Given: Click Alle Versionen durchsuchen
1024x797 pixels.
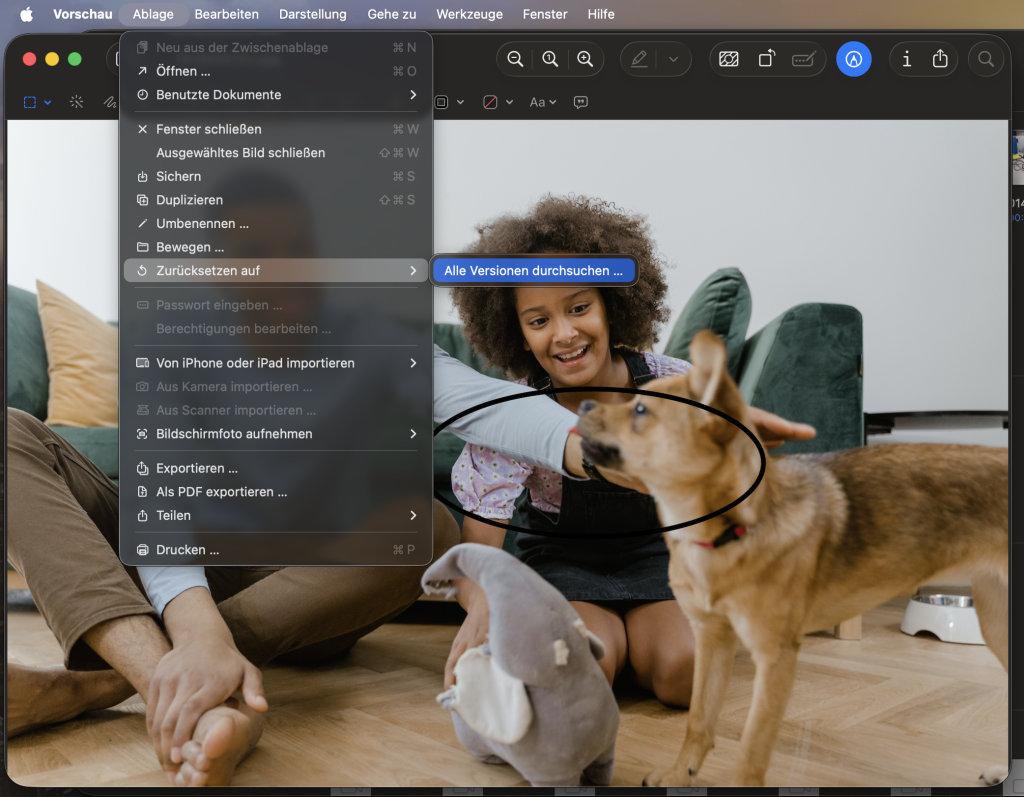Looking at the screenshot, I should 533,270.
